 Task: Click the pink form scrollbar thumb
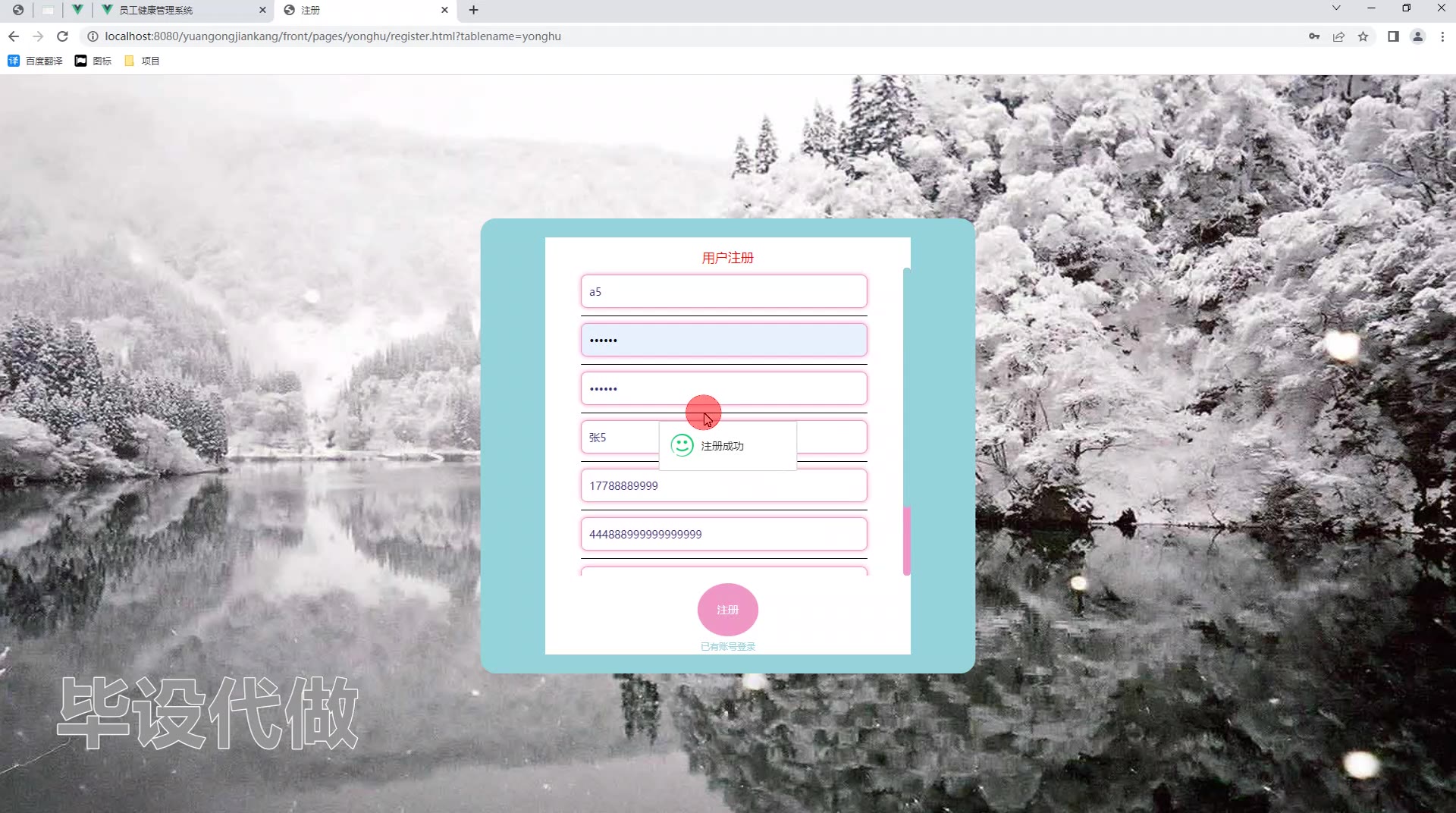click(x=907, y=541)
